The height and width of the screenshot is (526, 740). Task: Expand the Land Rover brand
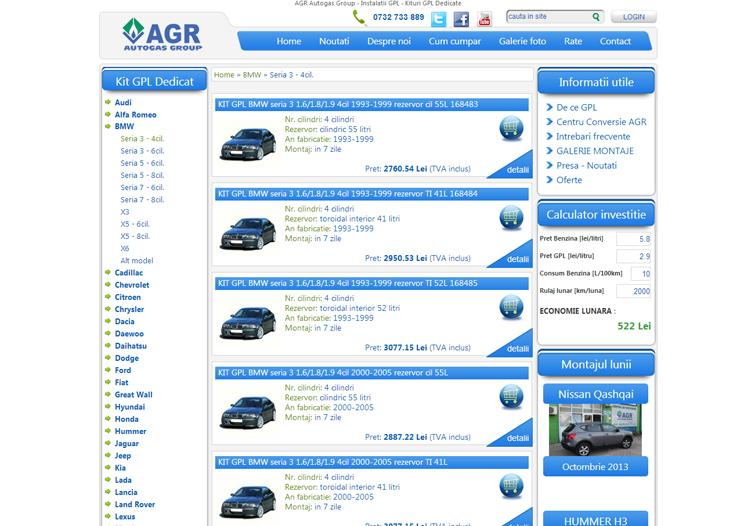[x=135, y=504]
